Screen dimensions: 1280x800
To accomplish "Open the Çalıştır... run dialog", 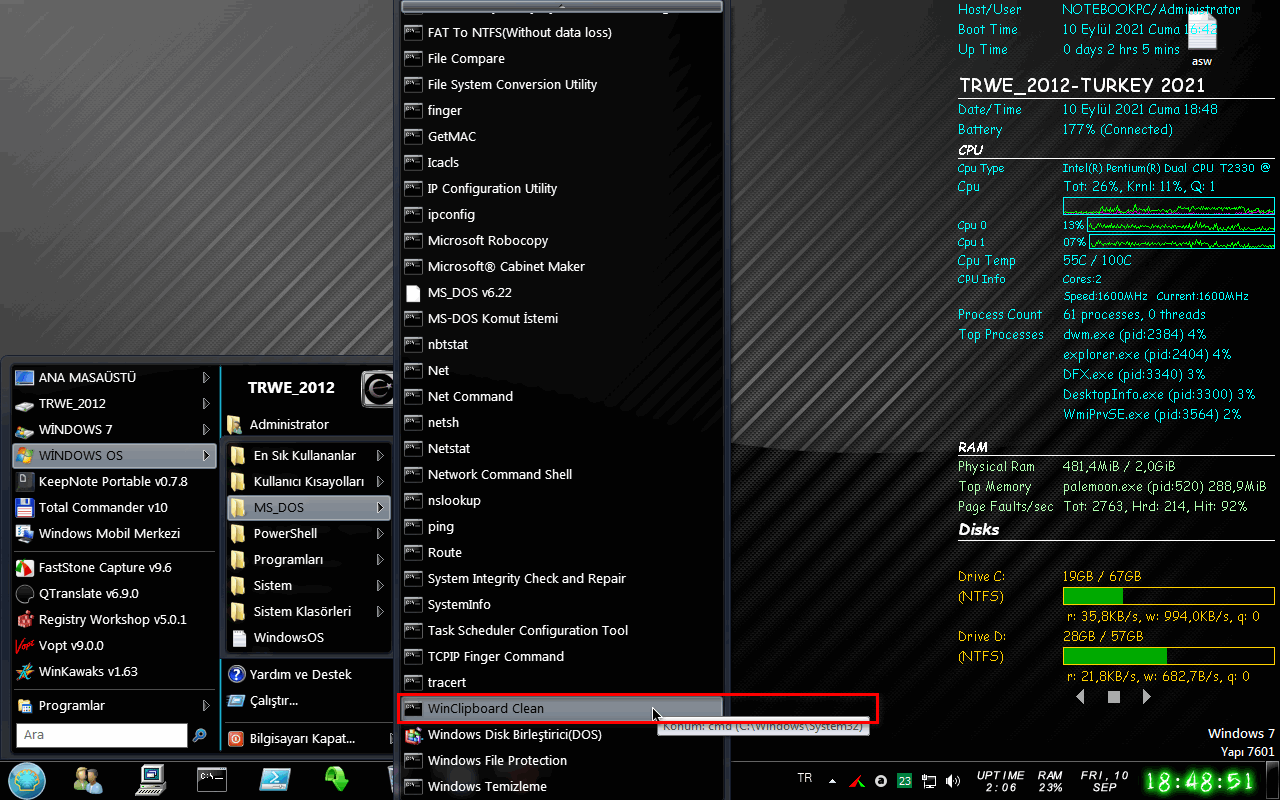I will point(308,700).
